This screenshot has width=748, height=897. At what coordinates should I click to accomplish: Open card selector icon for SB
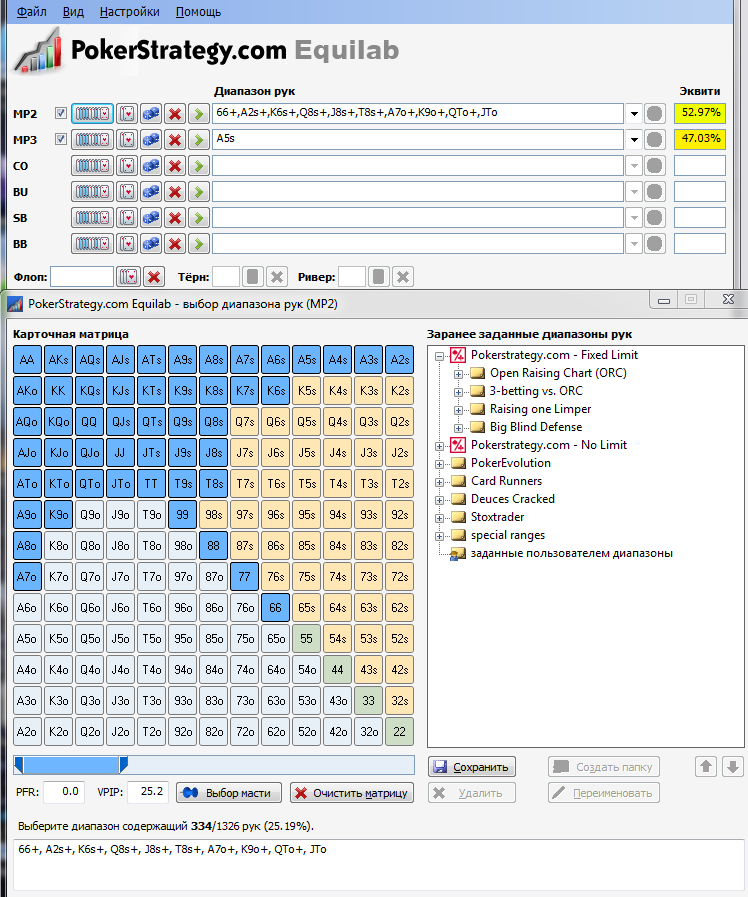[127, 218]
